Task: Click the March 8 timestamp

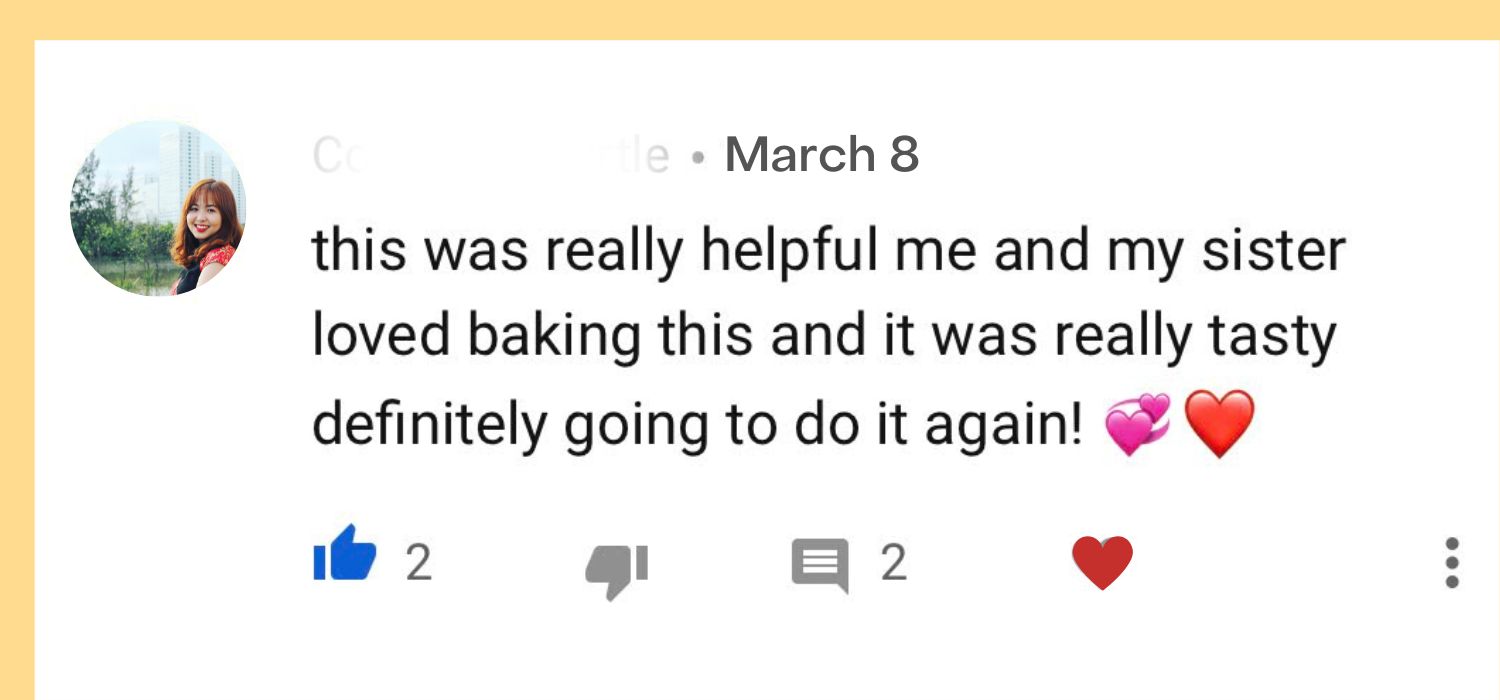Action: (x=821, y=154)
